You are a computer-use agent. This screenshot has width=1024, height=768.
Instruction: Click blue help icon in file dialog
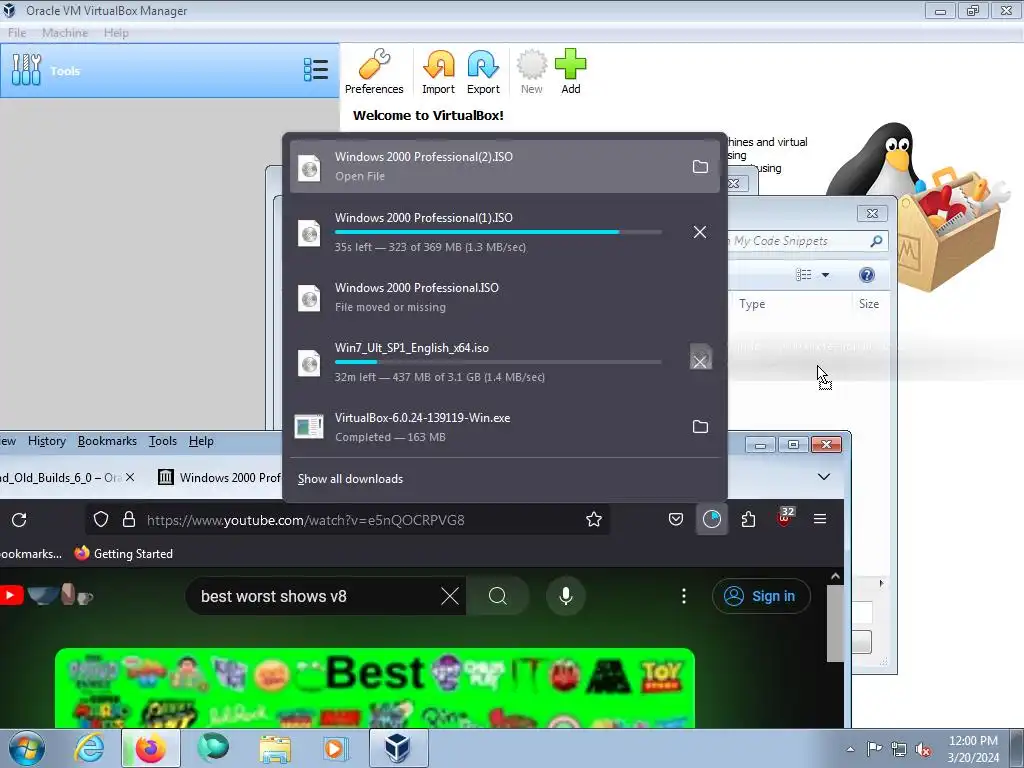(867, 275)
